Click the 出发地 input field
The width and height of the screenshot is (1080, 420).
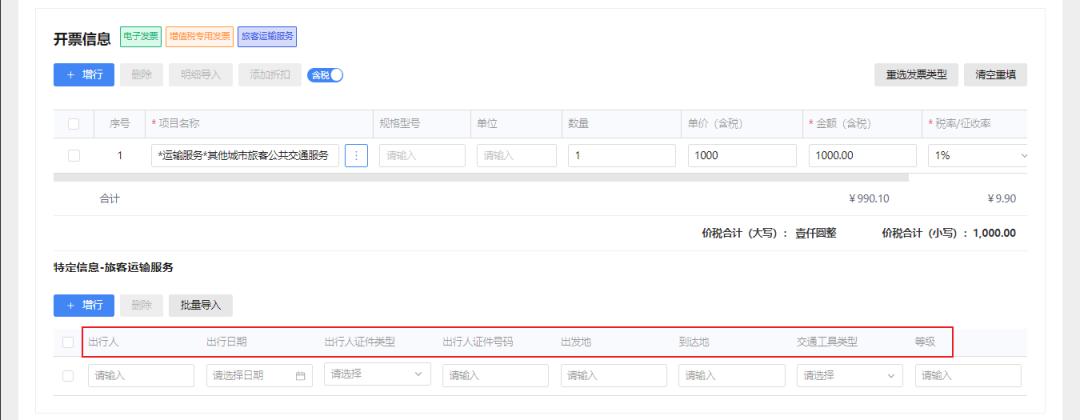point(614,376)
